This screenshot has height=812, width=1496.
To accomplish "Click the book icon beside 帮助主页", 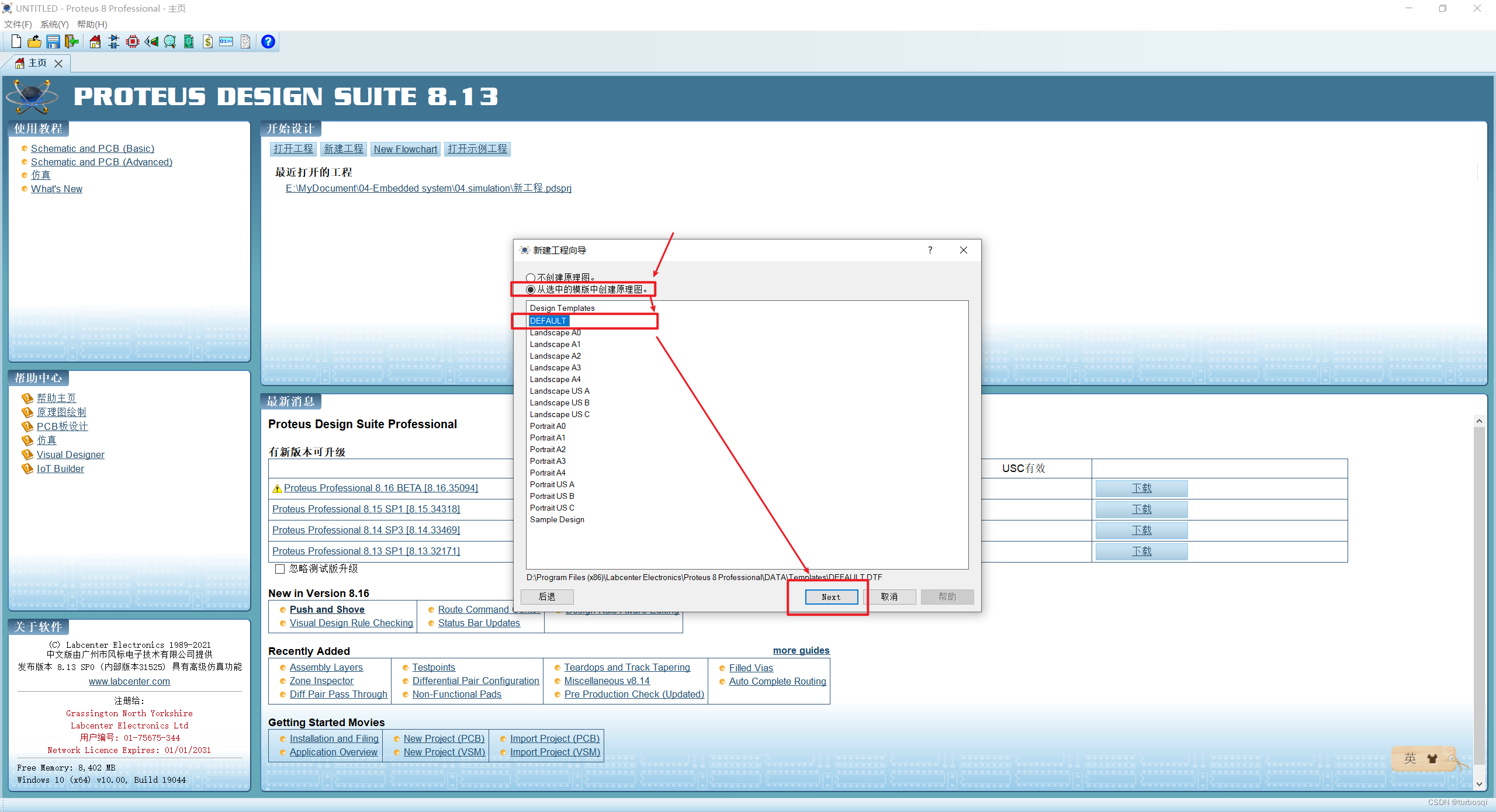I will [x=27, y=398].
